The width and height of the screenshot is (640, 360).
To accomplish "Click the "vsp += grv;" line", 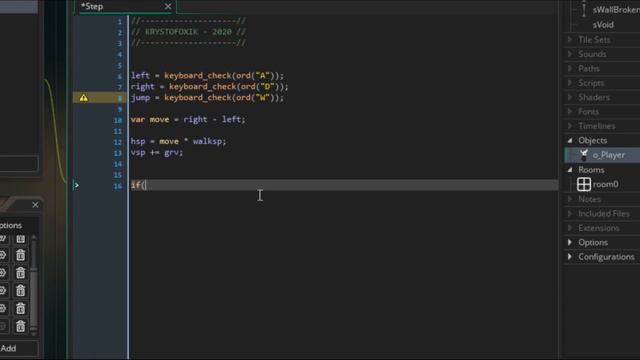I will click(x=157, y=152).
